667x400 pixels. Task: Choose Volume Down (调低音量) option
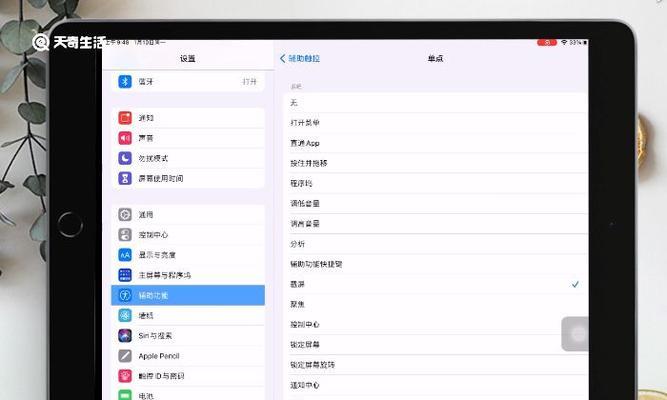(x=436, y=203)
